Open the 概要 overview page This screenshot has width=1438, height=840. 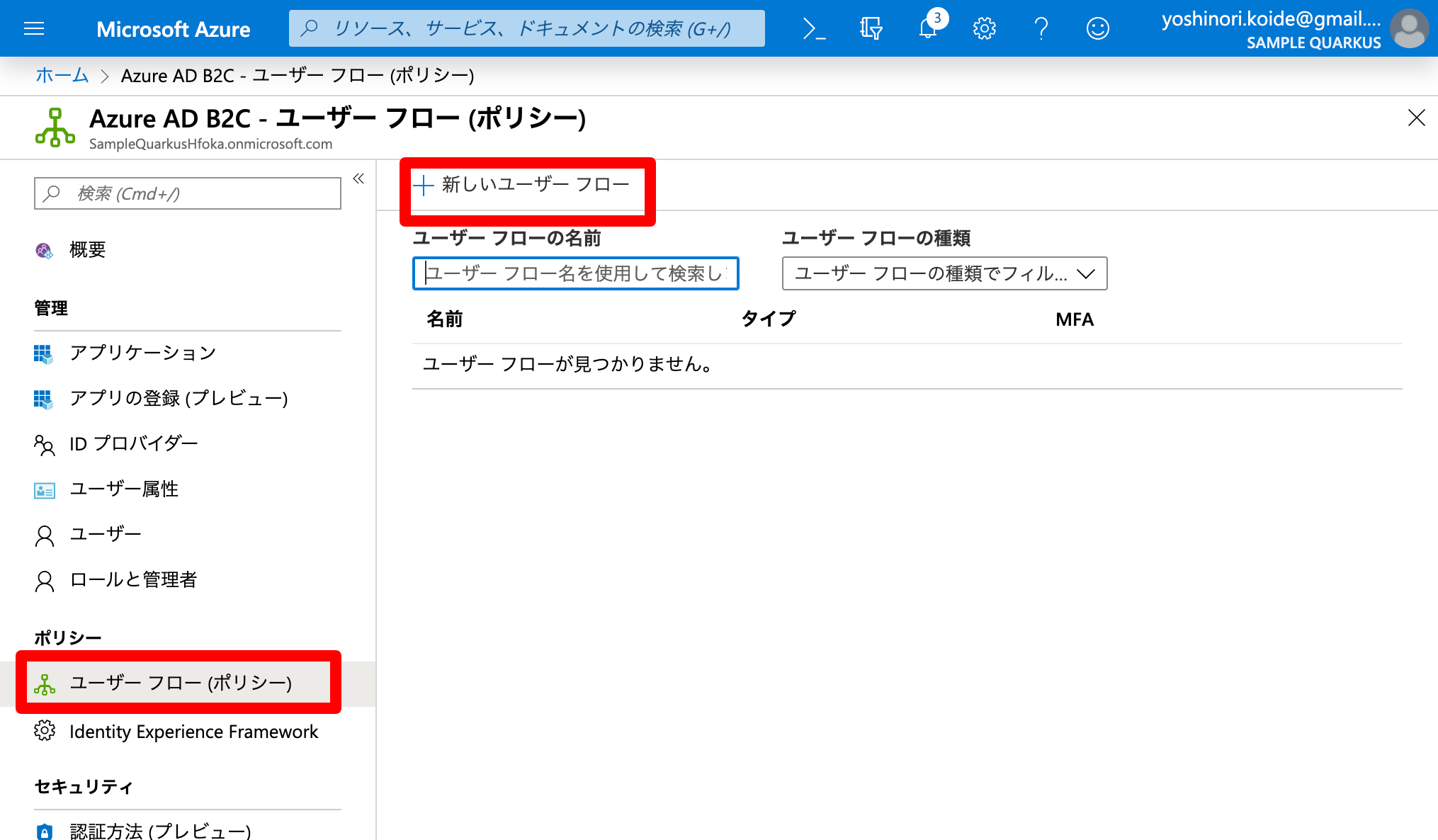87,249
